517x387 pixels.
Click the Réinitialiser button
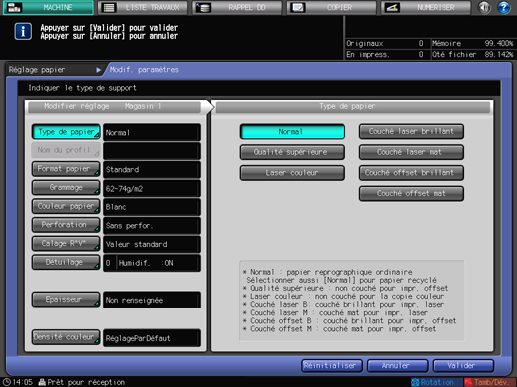(332, 366)
